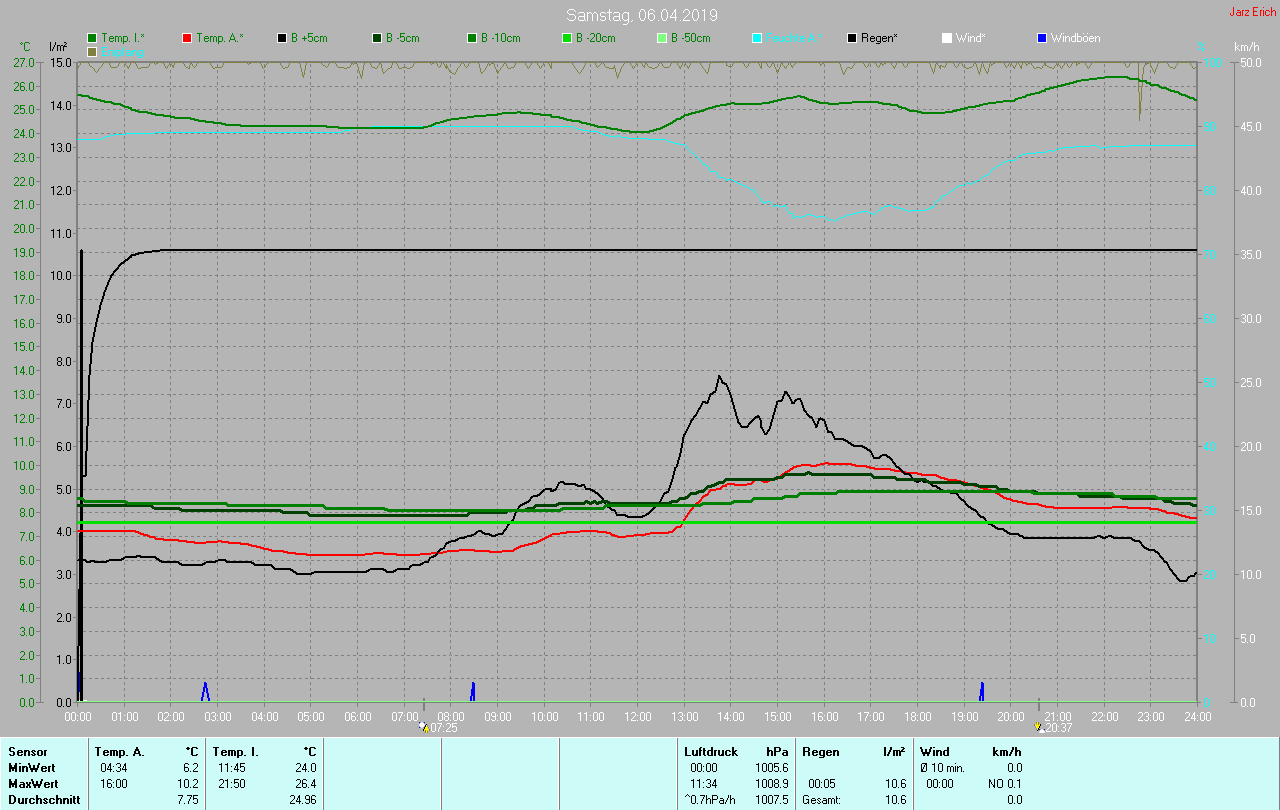Screen dimensions: 1280x810
Task: Click the B -50cm legend square
Action: pos(661,38)
